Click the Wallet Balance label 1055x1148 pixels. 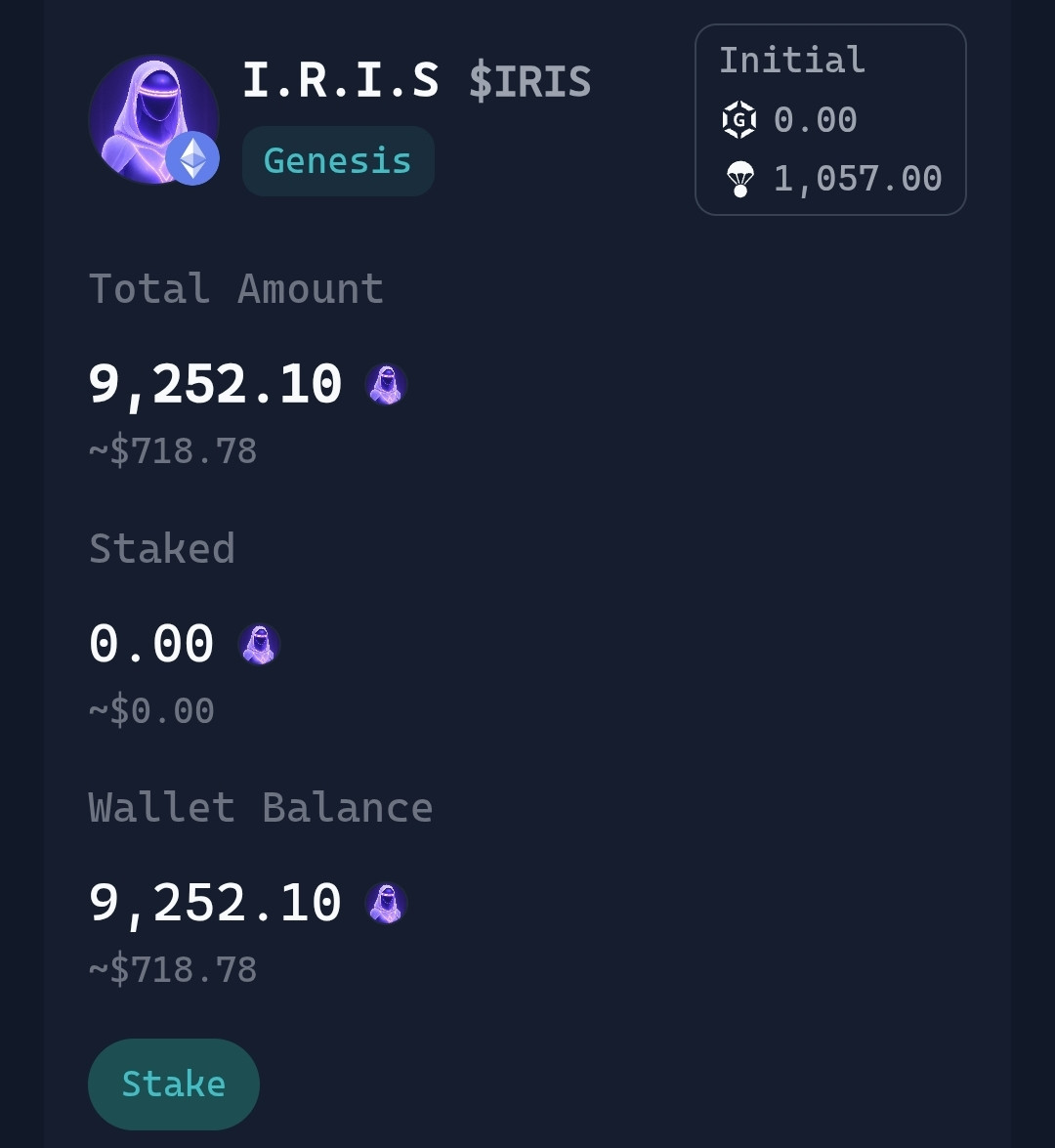click(260, 808)
